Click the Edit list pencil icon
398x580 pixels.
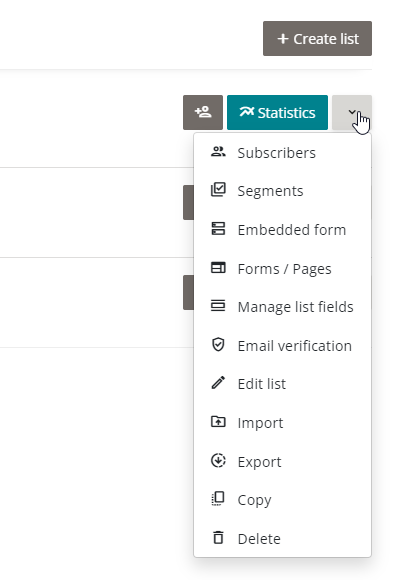point(218,383)
